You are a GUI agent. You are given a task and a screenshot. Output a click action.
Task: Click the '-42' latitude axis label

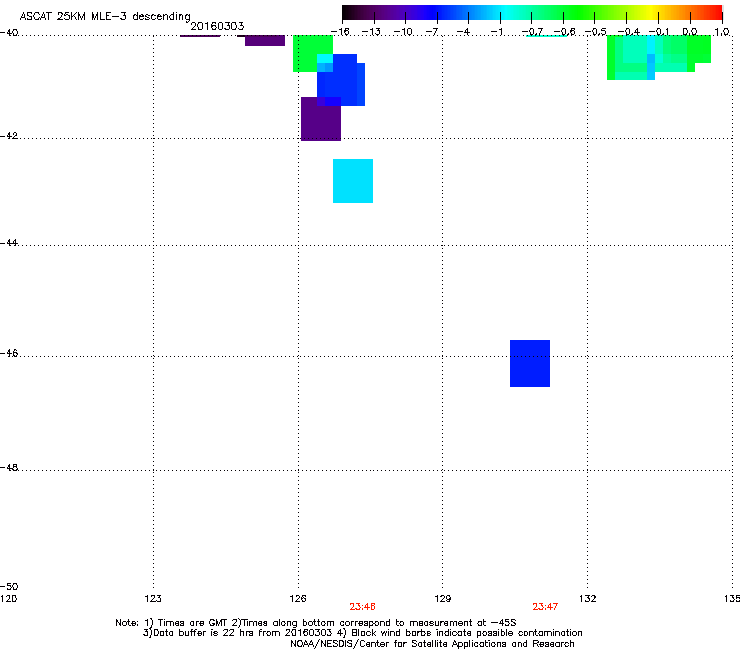point(9,136)
